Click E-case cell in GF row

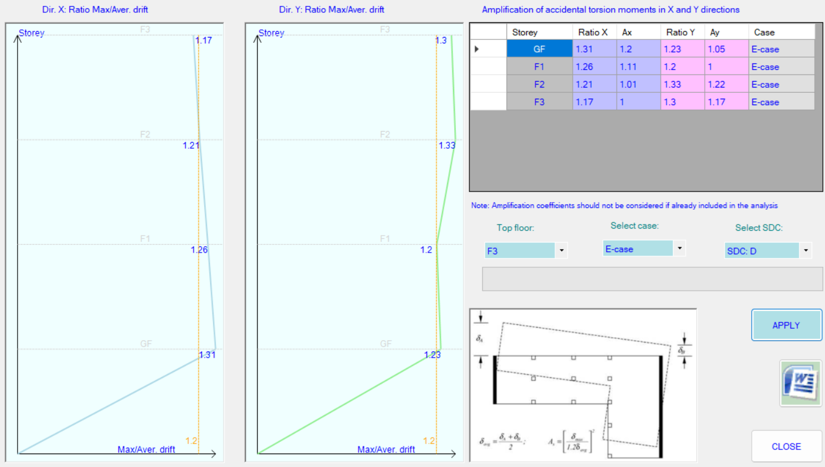(781, 49)
